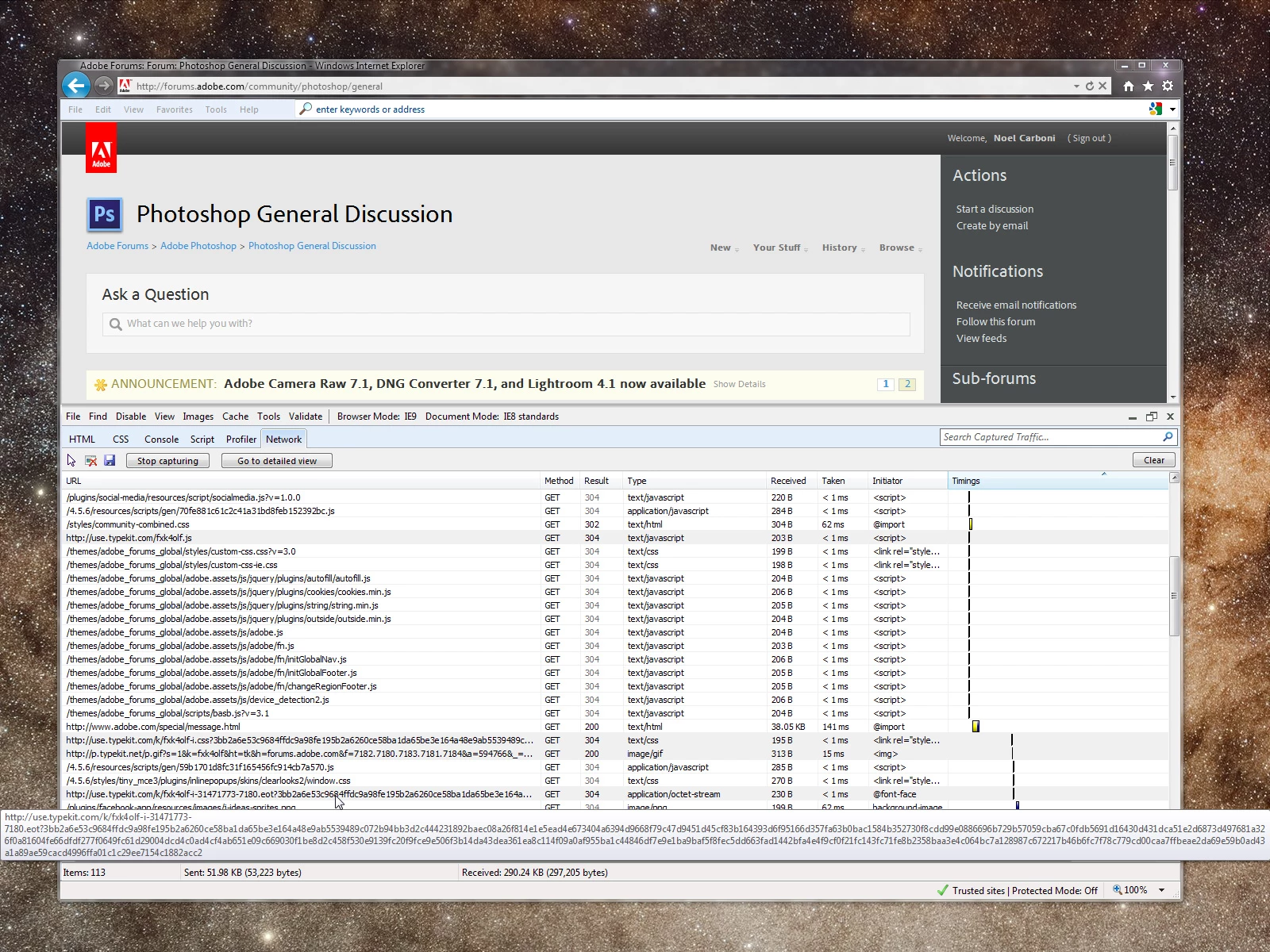Stop page loading with the address bar X
Viewport: 1270px width, 952px height.
click(x=1103, y=86)
